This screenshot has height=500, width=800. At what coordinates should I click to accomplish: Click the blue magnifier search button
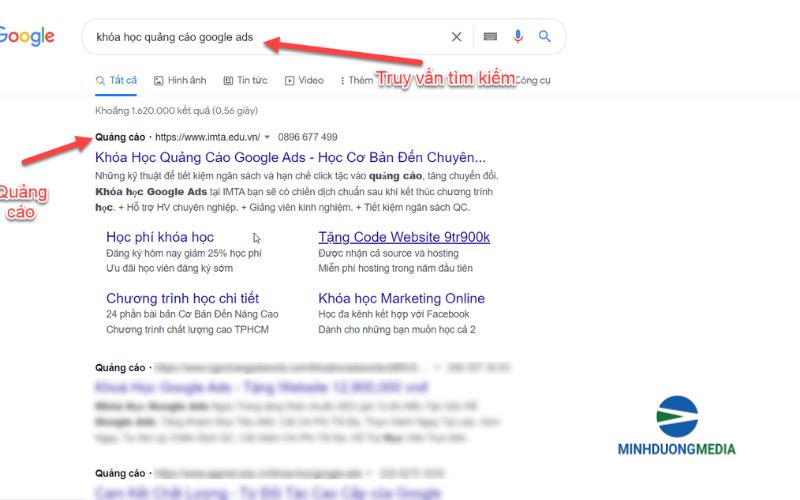(545, 36)
